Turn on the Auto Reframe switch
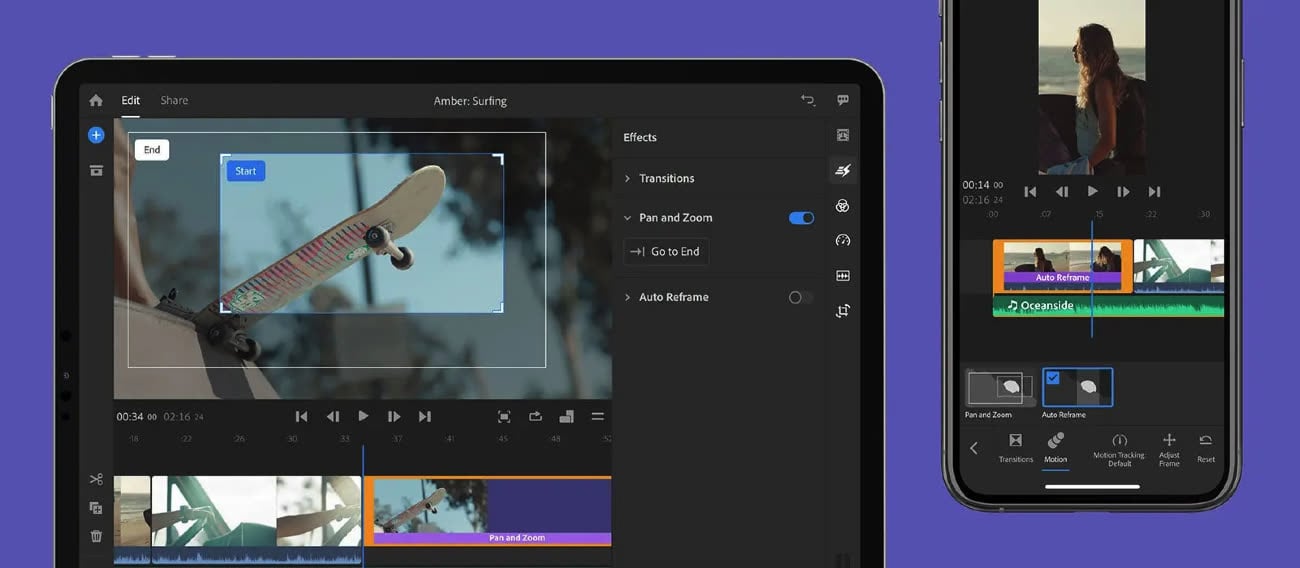Viewport: 1300px width, 568px height. point(801,297)
